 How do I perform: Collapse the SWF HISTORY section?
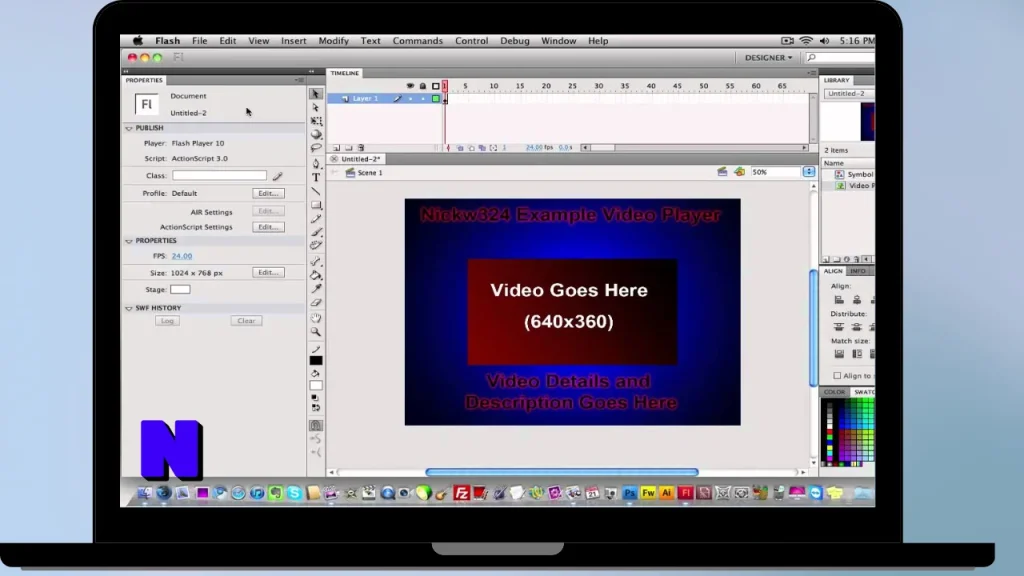[129, 308]
